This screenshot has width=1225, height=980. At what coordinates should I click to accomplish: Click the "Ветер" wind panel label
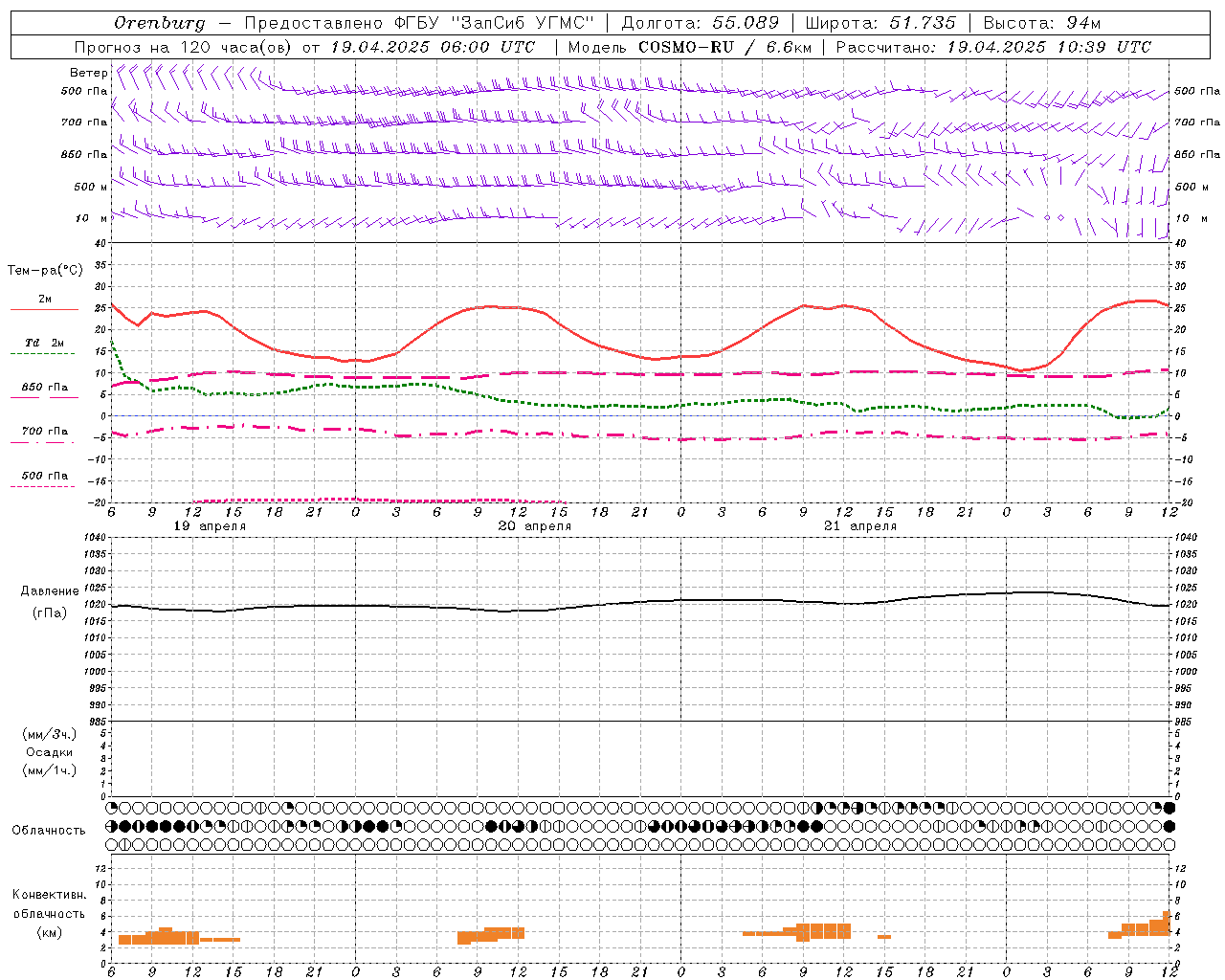[x=88, y=73]
